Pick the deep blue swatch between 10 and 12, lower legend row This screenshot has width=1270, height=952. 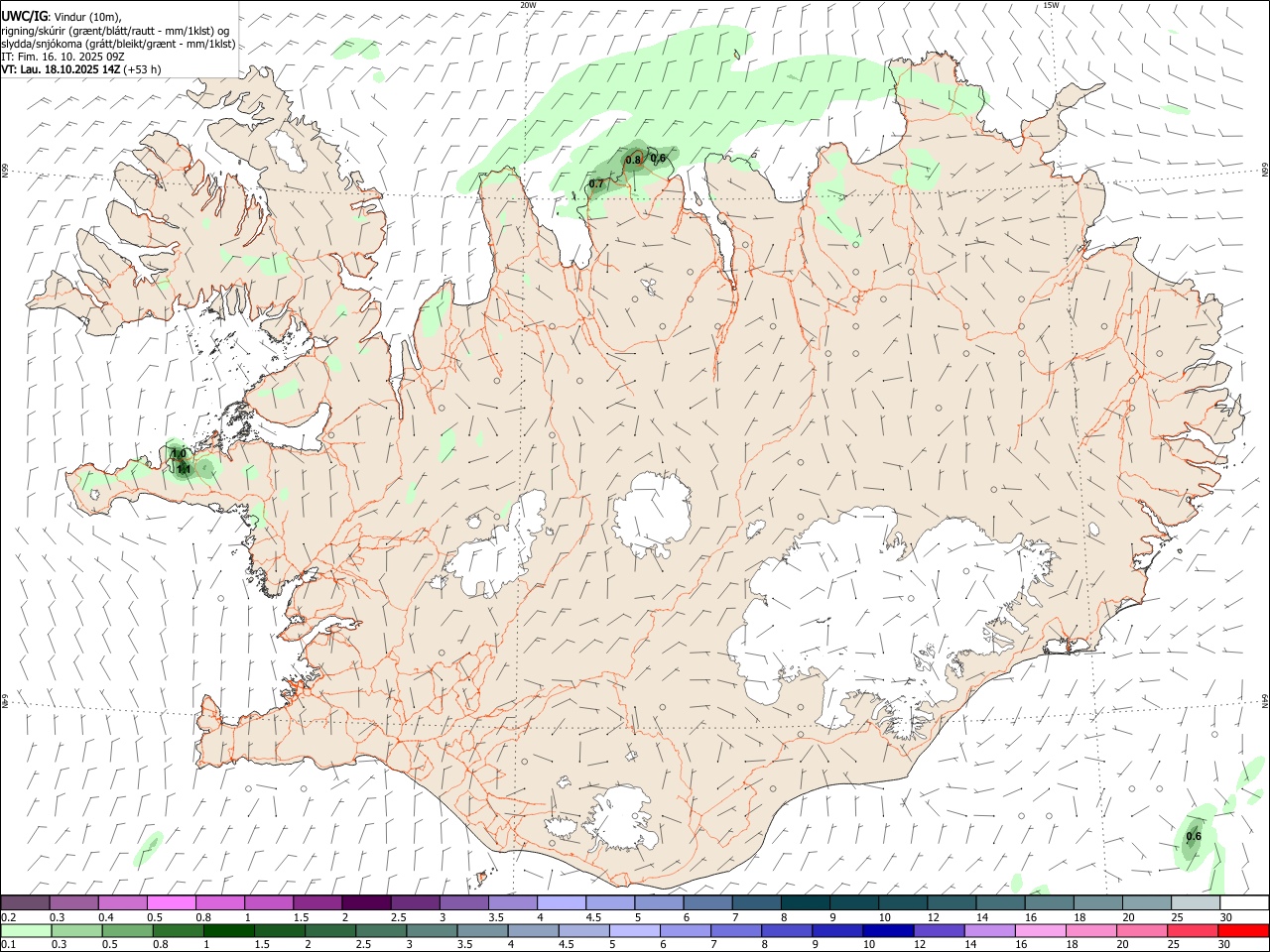(887, 931)
